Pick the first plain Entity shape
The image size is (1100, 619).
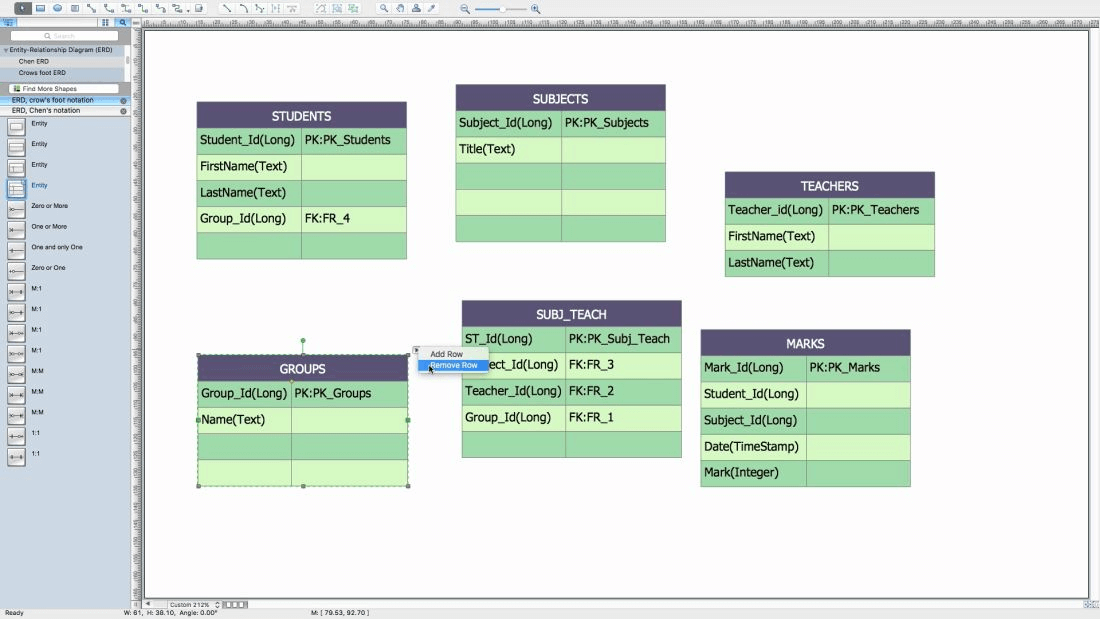[x=16, y=126]
